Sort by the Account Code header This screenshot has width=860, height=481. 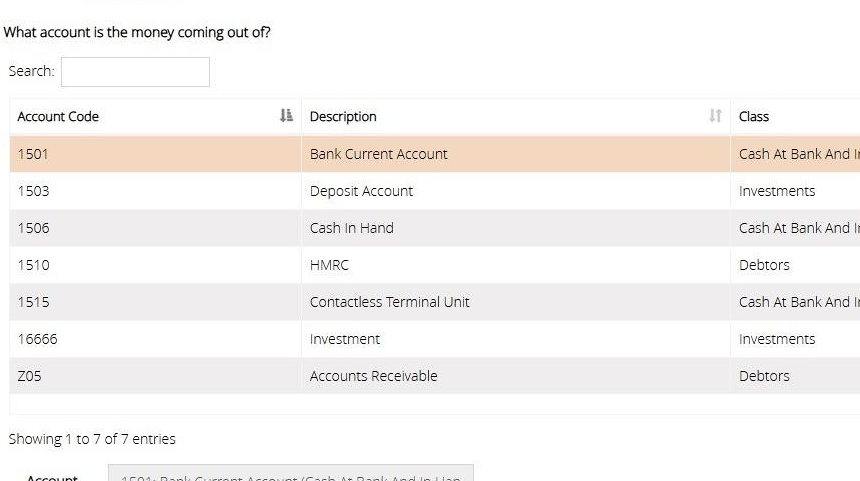pos(58,116)
